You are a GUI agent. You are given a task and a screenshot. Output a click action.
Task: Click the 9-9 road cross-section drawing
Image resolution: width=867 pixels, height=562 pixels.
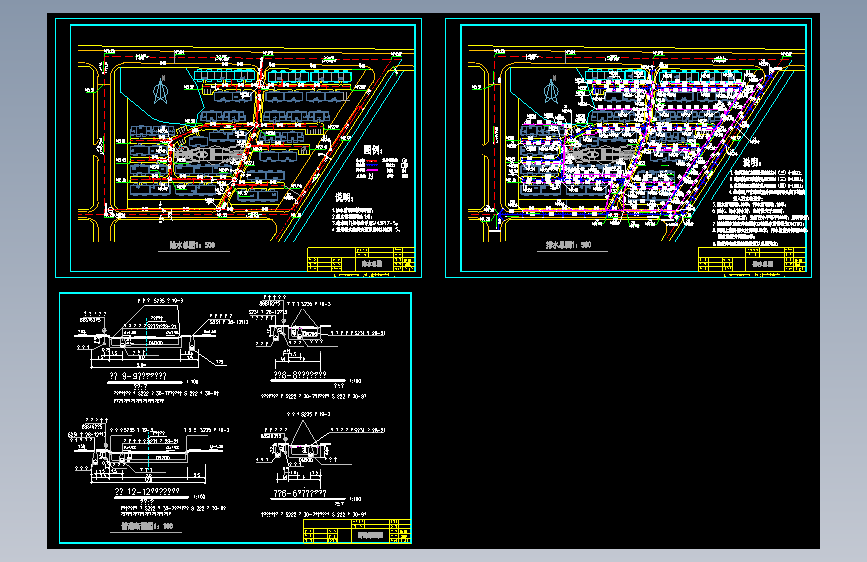click(x=159, y=335)
